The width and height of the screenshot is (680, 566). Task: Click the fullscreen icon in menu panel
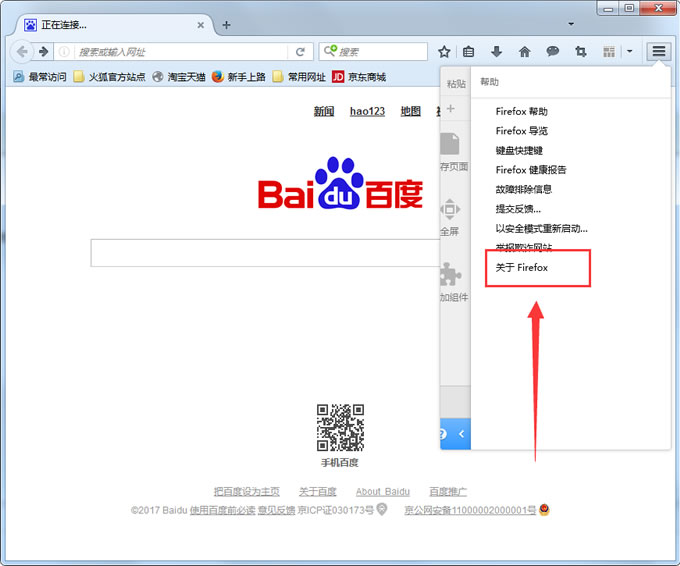(x=450, y=209)
